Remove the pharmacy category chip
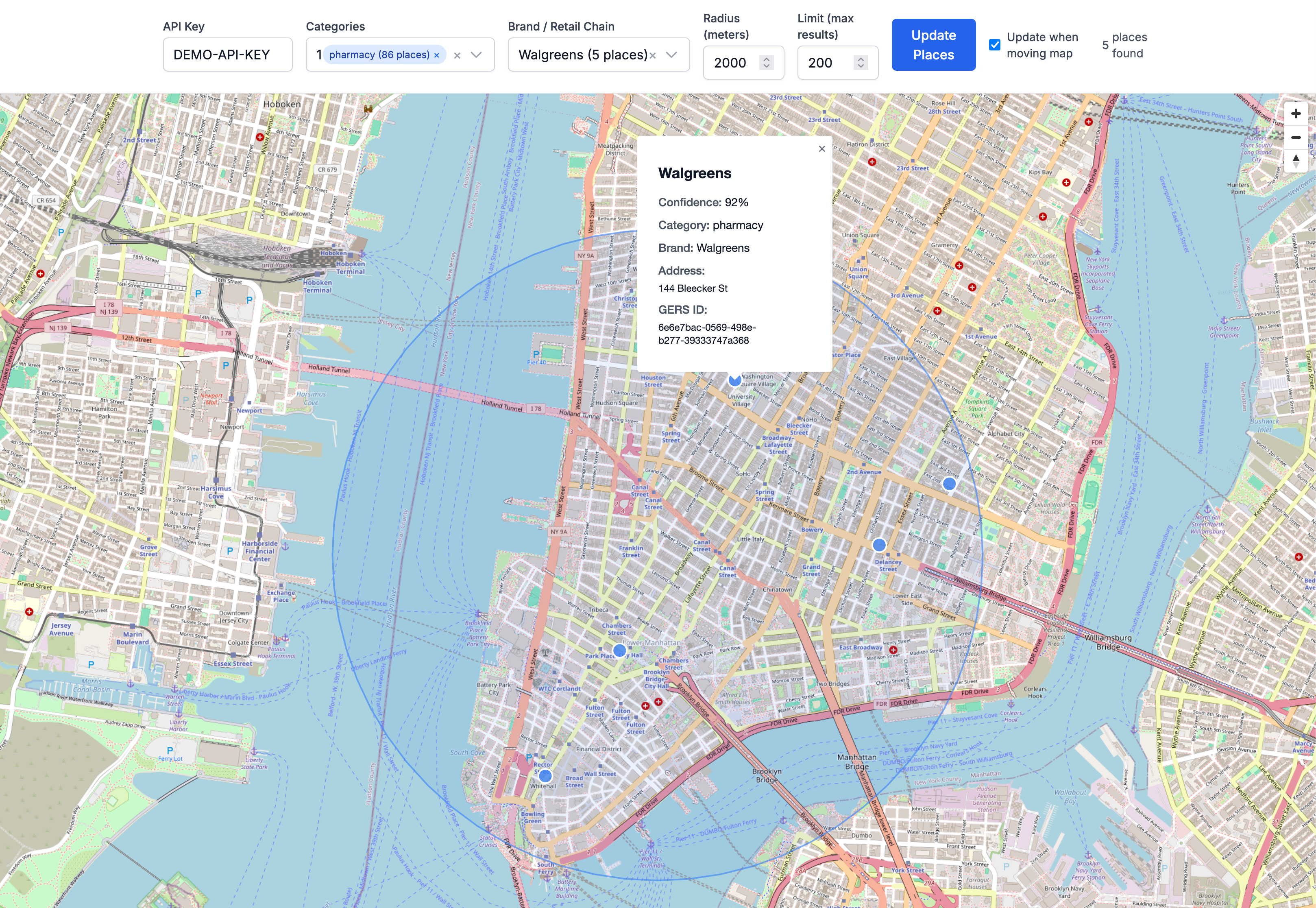 (437, 55)
